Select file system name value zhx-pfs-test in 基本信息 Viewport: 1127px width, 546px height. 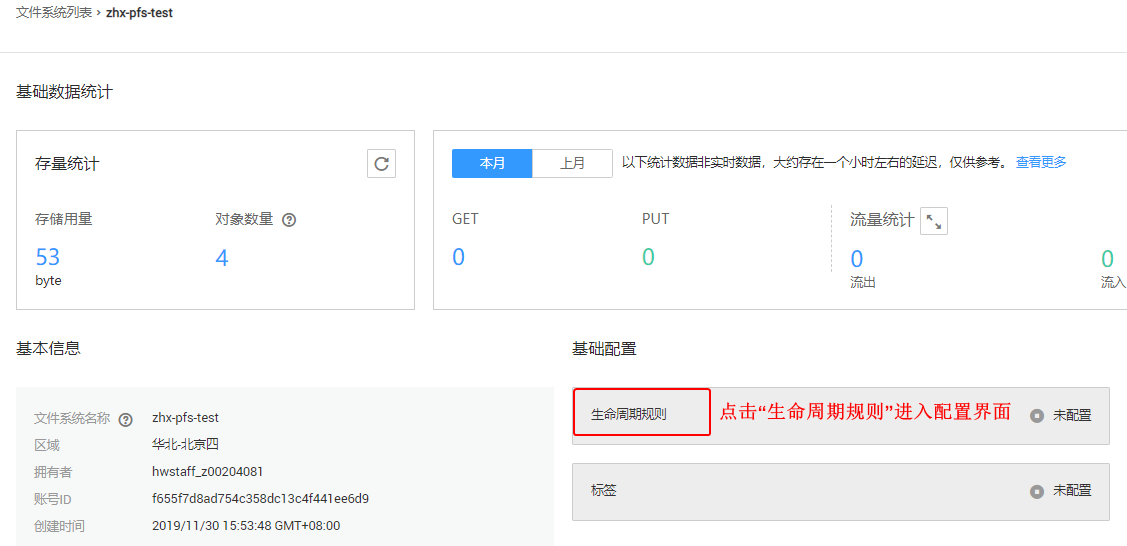coord(185,417)
